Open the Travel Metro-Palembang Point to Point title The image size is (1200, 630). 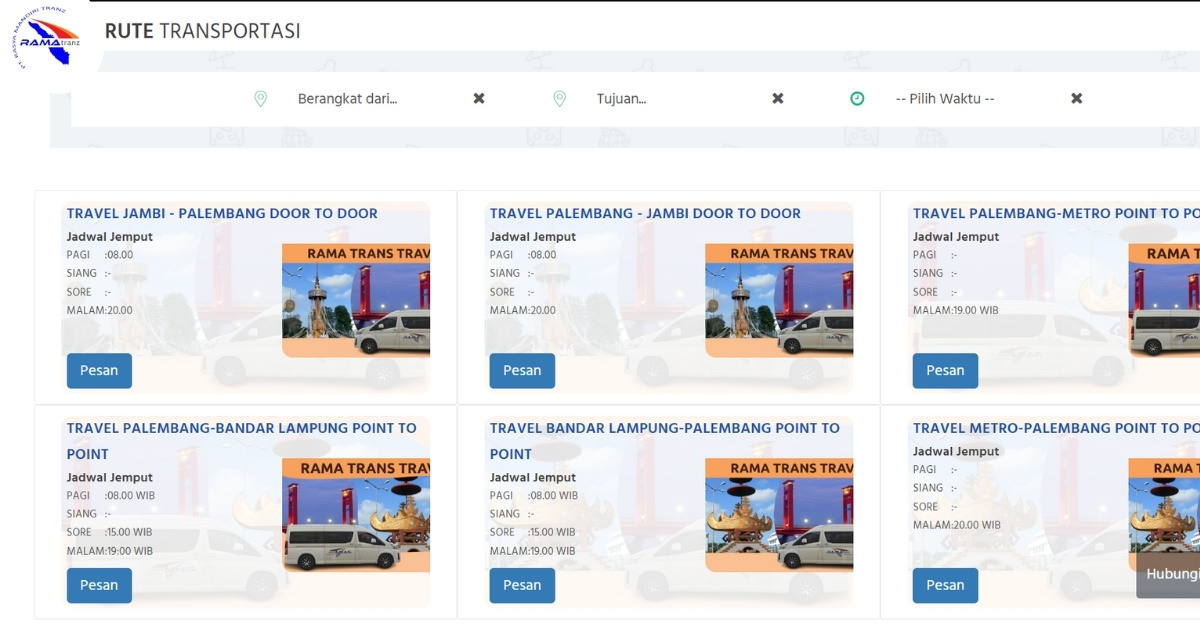[1056, 428]
